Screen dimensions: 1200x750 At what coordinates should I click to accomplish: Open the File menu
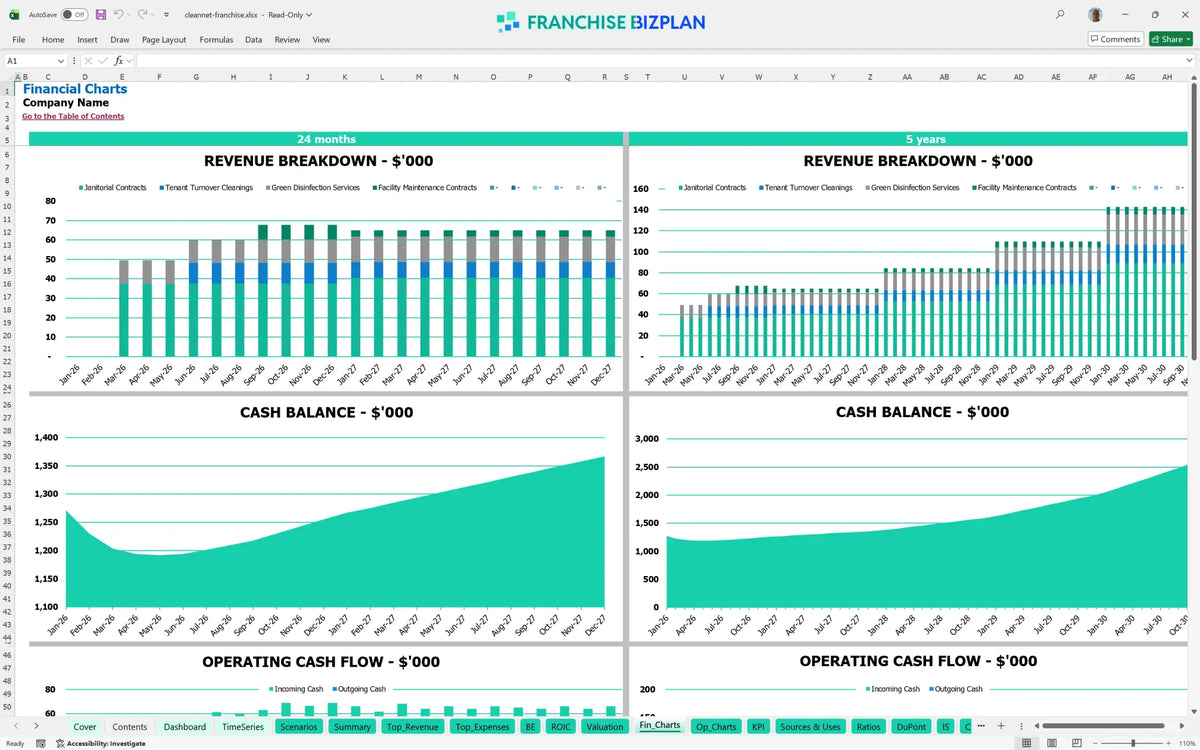point(18,40)
